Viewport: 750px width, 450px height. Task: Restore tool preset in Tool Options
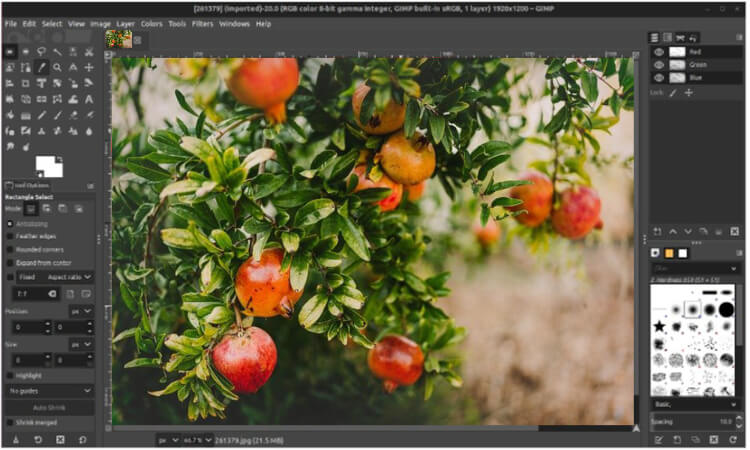38,439
